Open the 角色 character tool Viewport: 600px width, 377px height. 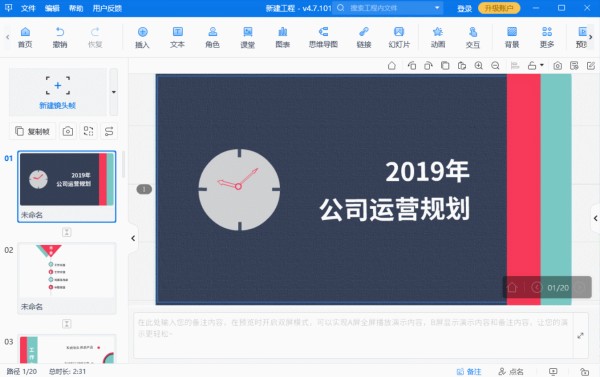coord(212,37)
